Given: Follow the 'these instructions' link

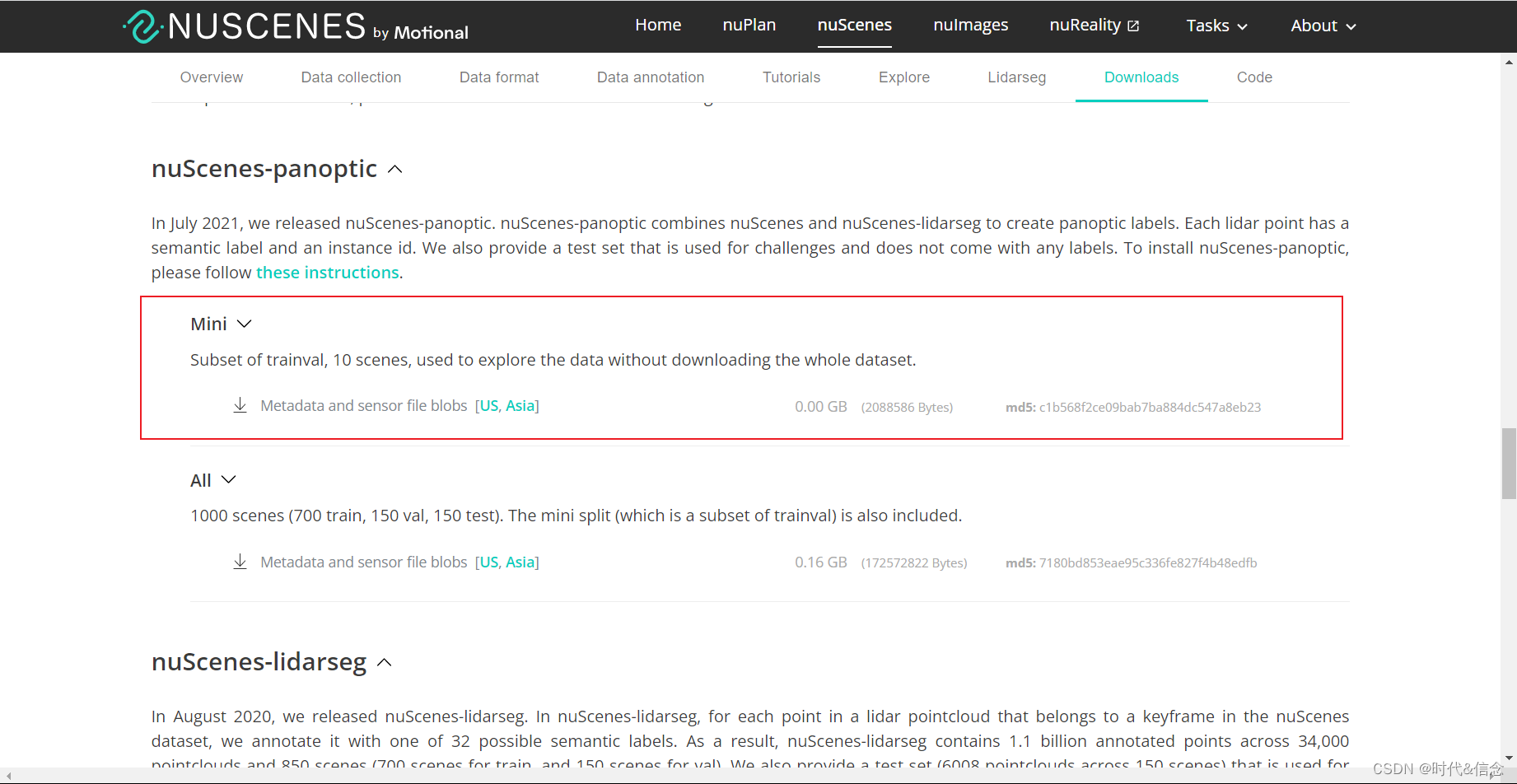Looking at the screenshot, I should [328, 273].
